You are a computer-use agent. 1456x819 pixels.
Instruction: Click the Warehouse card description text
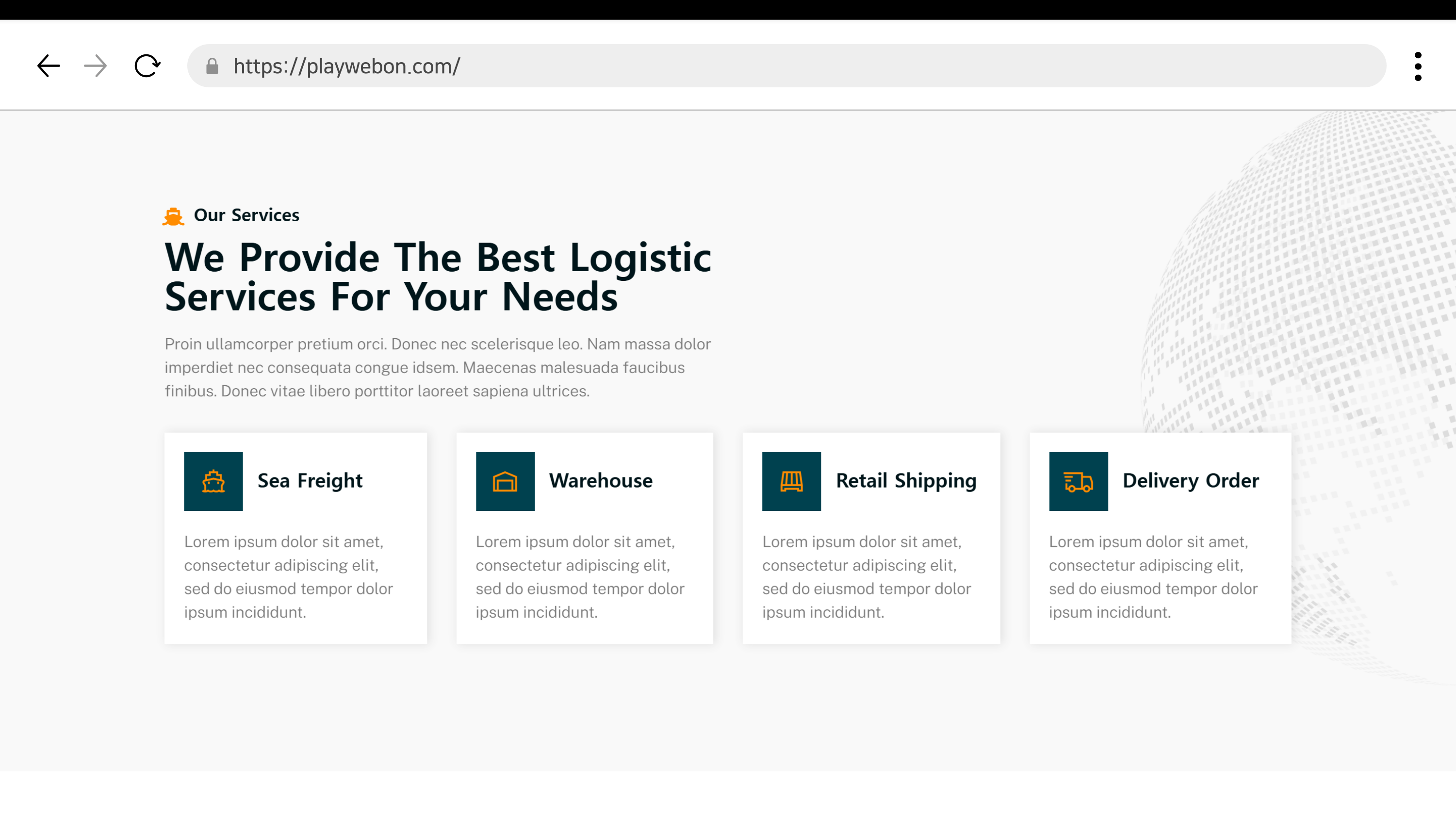pos(579,576)
